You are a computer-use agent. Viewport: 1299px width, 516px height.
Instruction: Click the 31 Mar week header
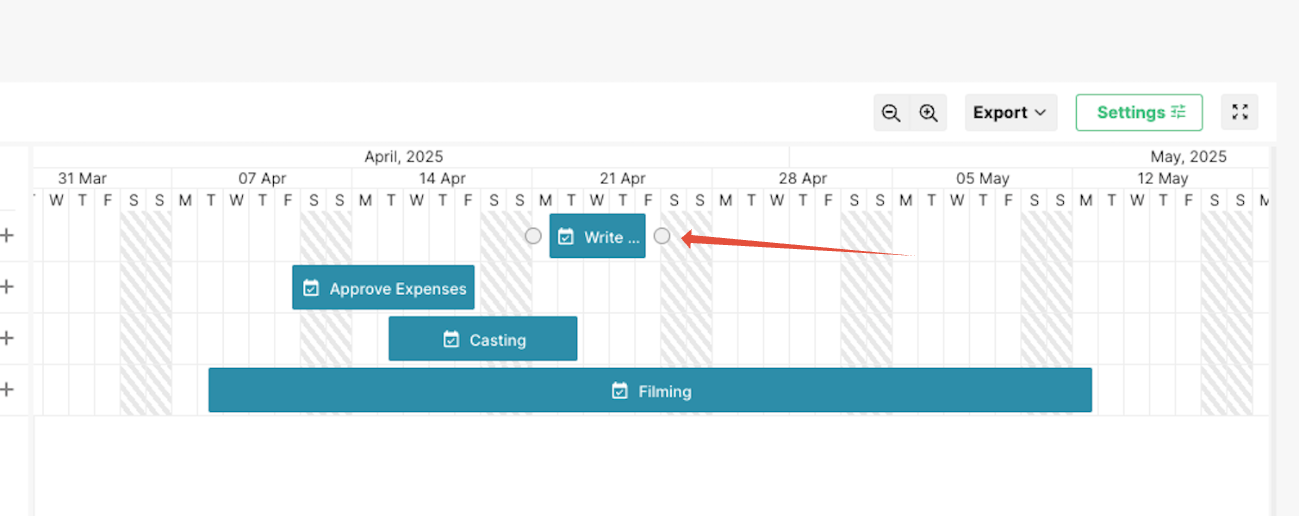tap(82, 178)
